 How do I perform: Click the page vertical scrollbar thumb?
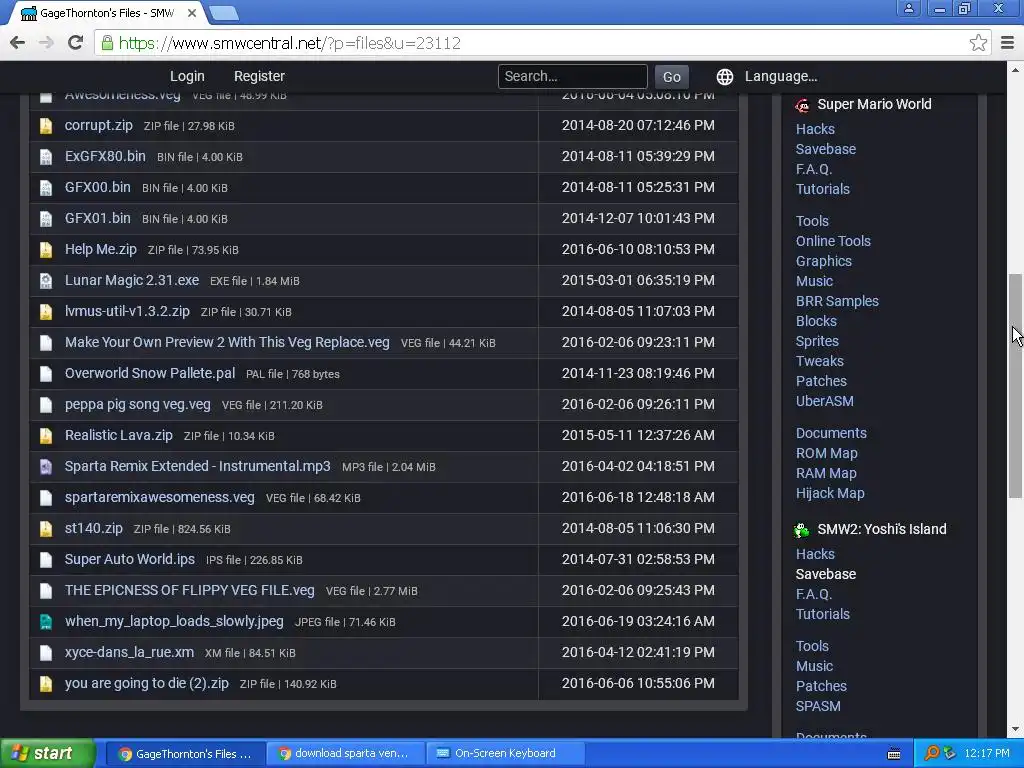coord(1015,385)
